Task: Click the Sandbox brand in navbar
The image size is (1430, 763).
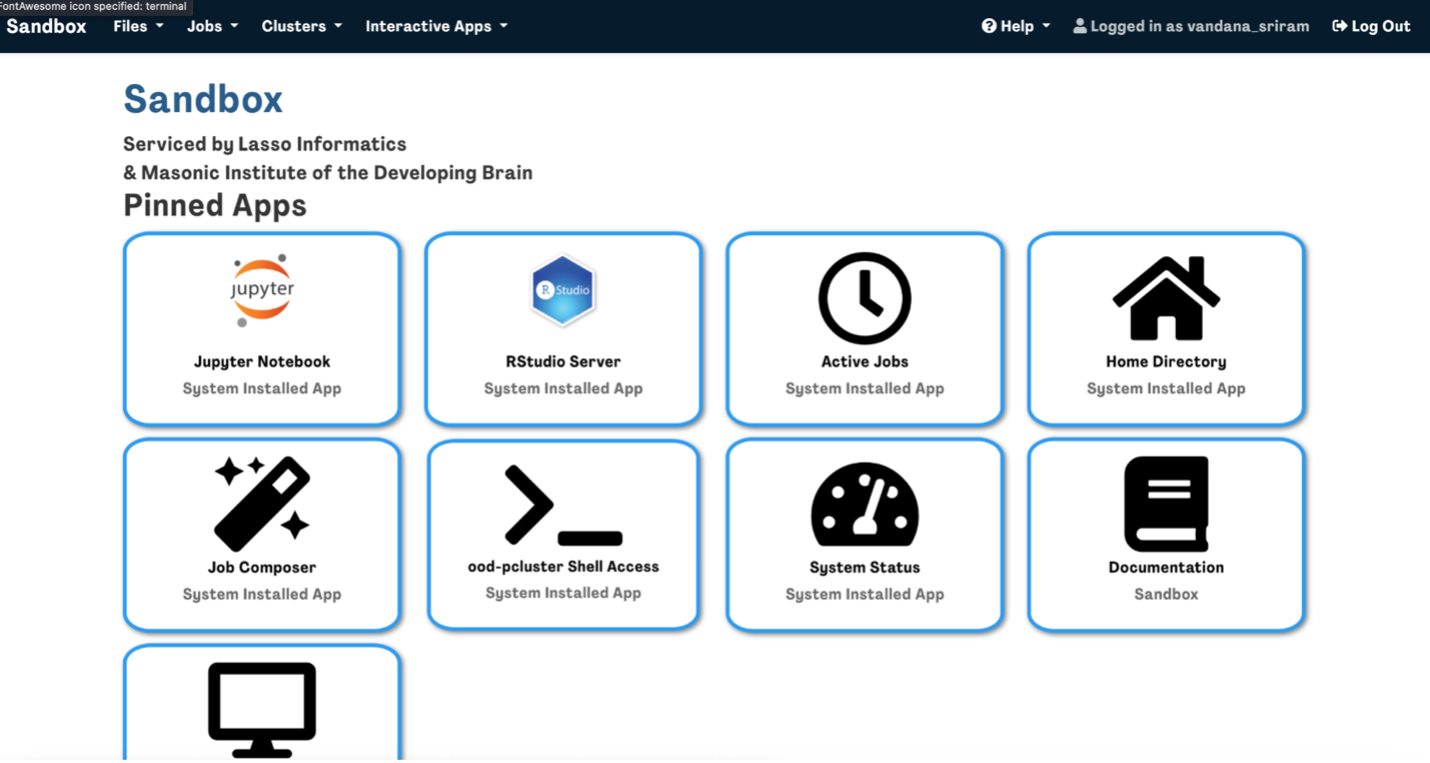Action: click(46, 26)
